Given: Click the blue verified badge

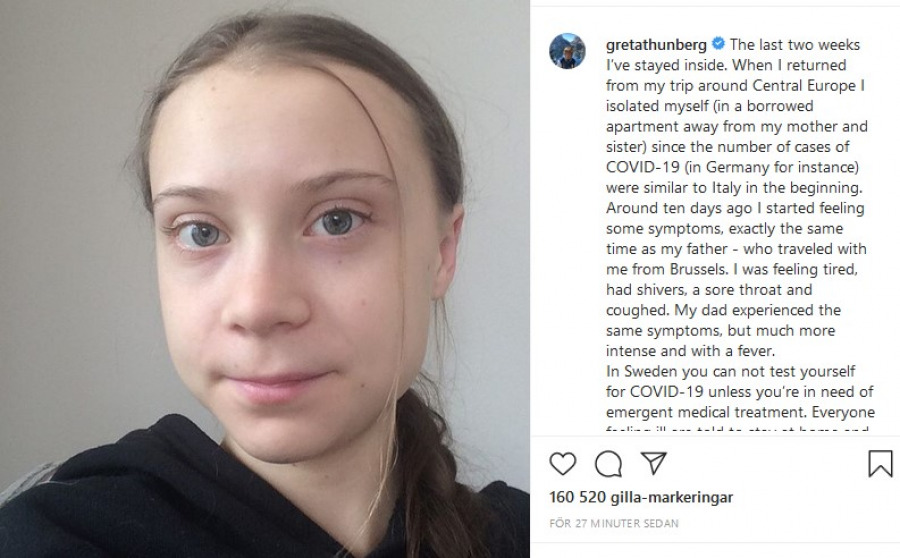Looking at the screenshot, I should (x=718, y=44).
